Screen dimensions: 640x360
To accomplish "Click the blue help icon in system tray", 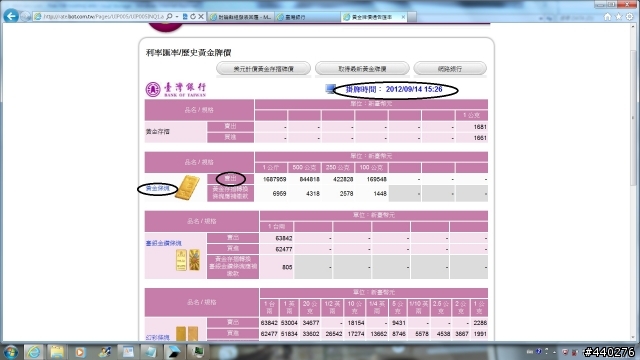I will pyautogui.click(x=539, y=351).
